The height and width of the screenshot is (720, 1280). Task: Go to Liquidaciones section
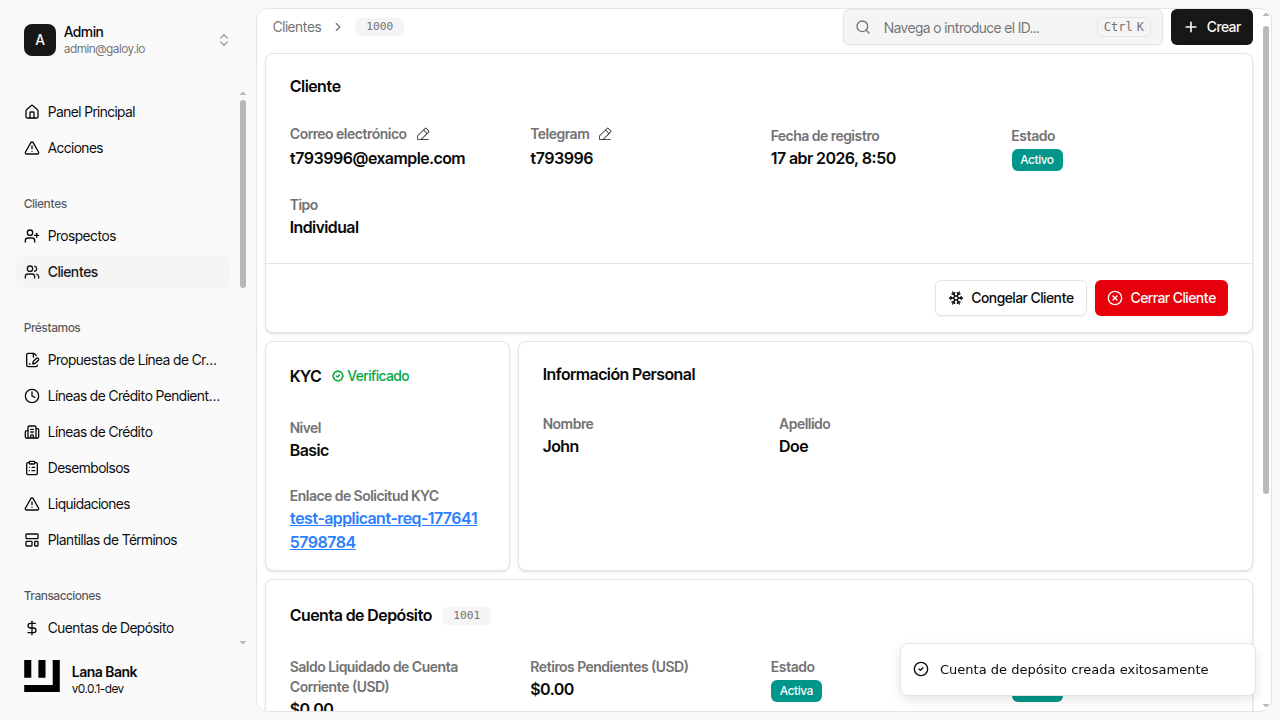click(x=89, y=504)
